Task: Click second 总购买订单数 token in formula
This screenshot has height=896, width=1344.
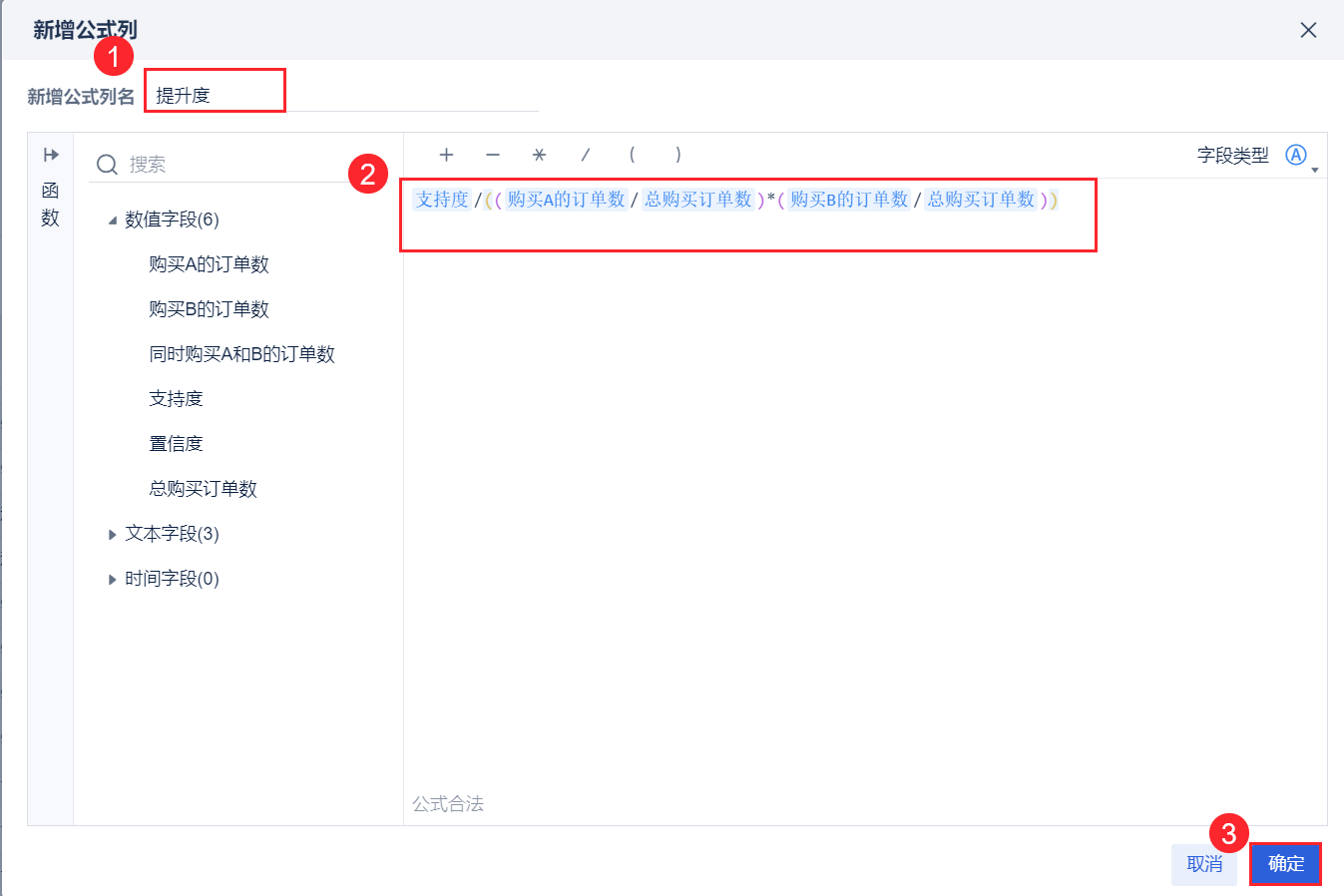Action: pos(981,200)
